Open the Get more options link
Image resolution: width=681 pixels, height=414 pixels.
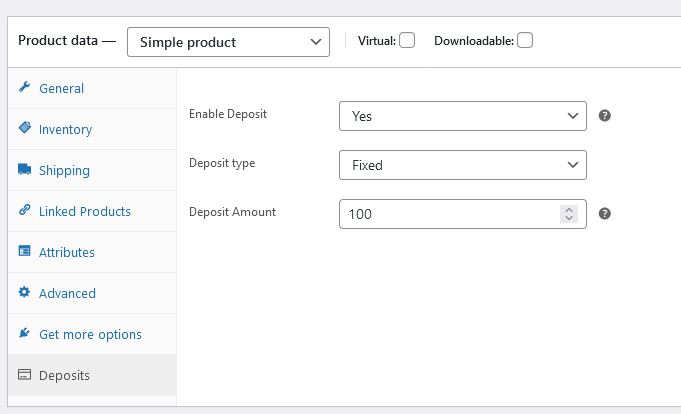tap(92, 335)
